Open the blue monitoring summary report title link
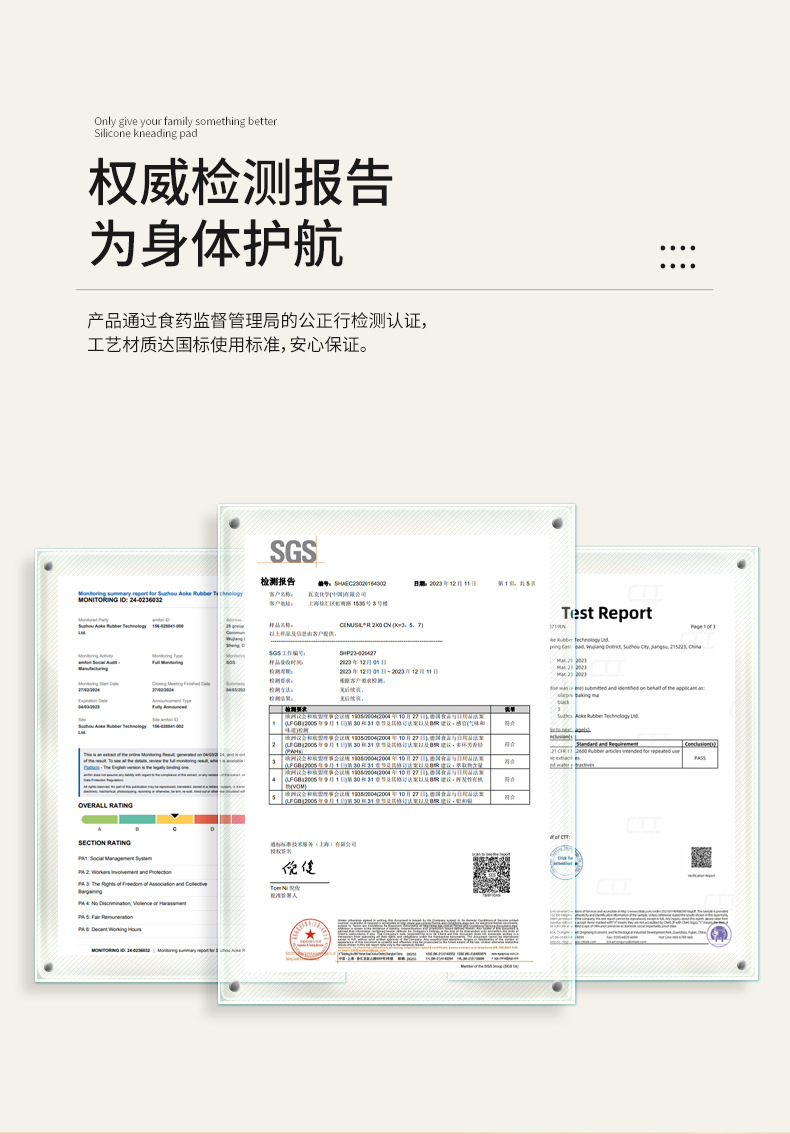The image size is (790, 1134). click(x=160, y=593)
